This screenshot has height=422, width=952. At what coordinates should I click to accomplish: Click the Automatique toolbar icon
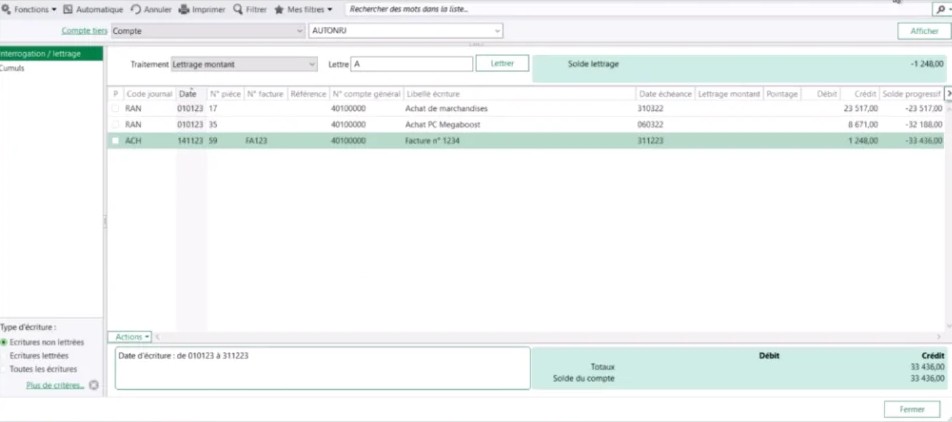[69, 9]
